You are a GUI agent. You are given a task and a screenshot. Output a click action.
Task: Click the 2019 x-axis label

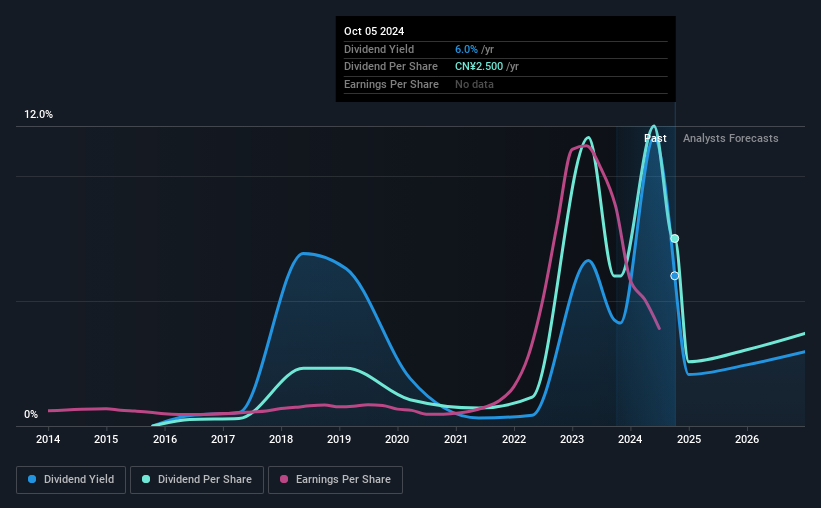(339, 439)
